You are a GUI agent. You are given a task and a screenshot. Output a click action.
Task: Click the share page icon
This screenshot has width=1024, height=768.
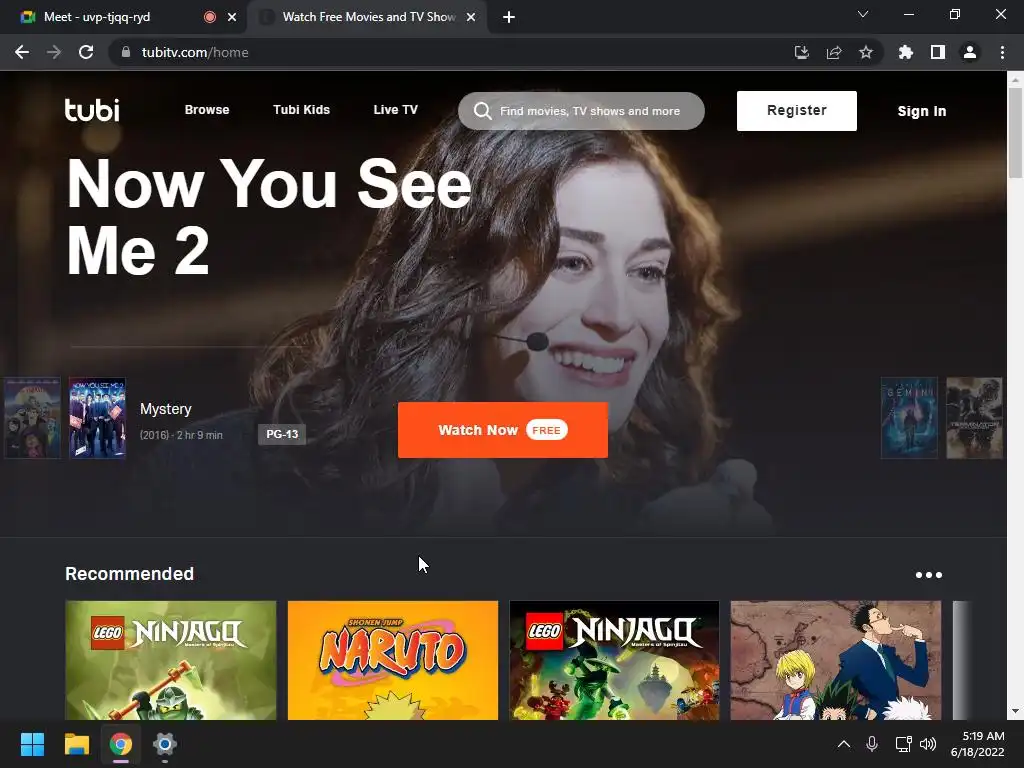(x=834, y=52)
